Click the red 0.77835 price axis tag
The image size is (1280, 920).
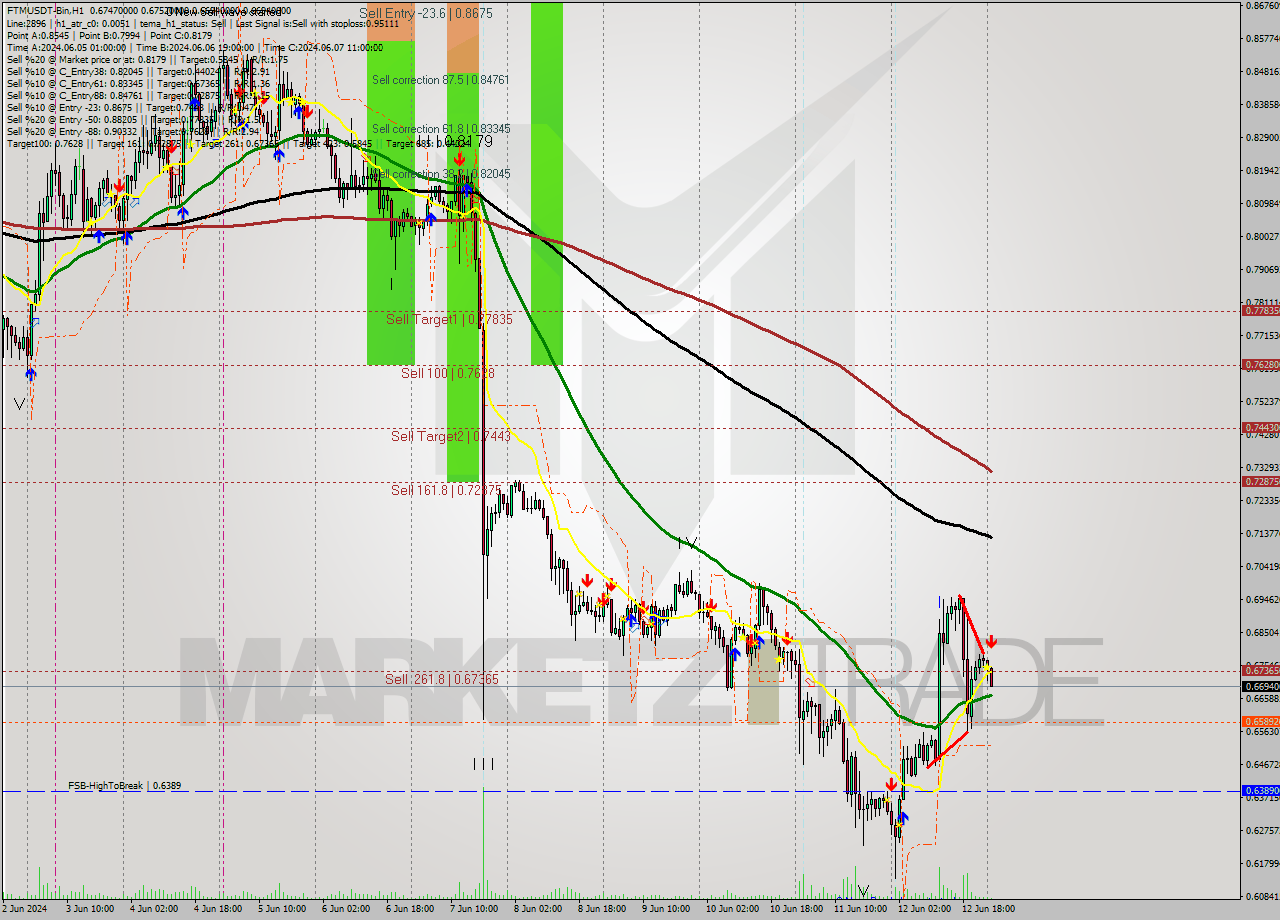(1260, 310)
